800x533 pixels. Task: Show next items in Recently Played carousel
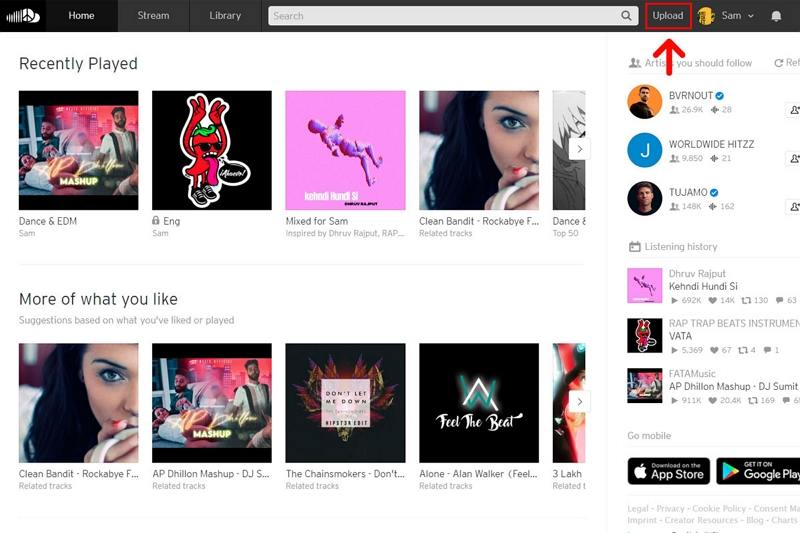pos(580,149)
